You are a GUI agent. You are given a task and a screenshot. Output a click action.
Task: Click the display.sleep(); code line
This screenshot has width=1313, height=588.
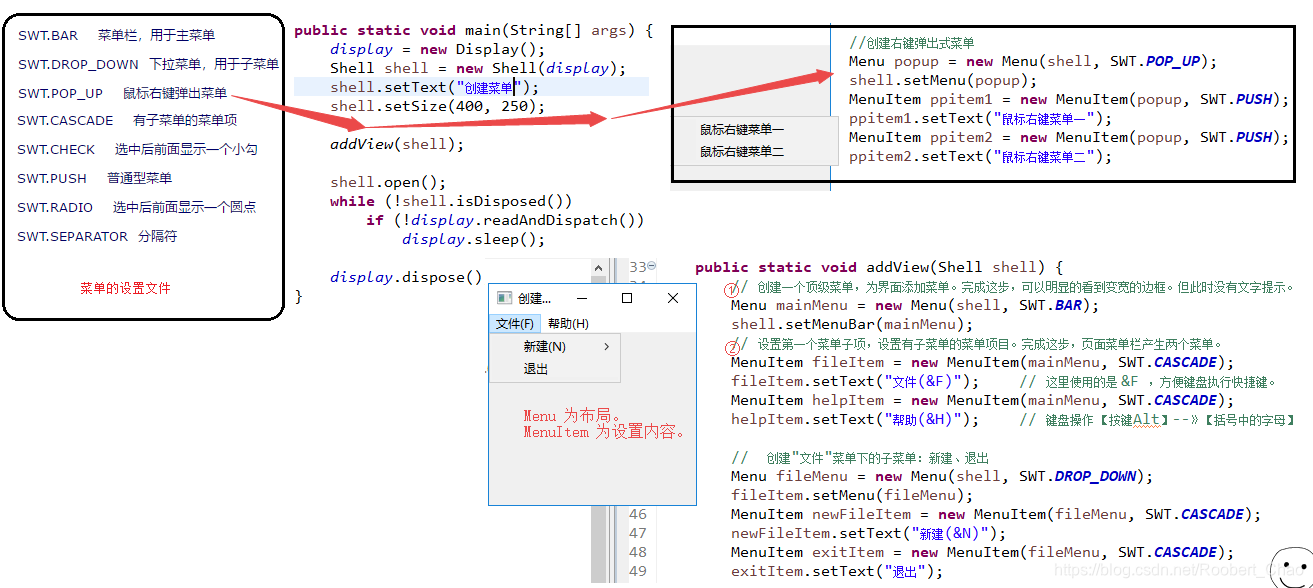tap(474, 239)
